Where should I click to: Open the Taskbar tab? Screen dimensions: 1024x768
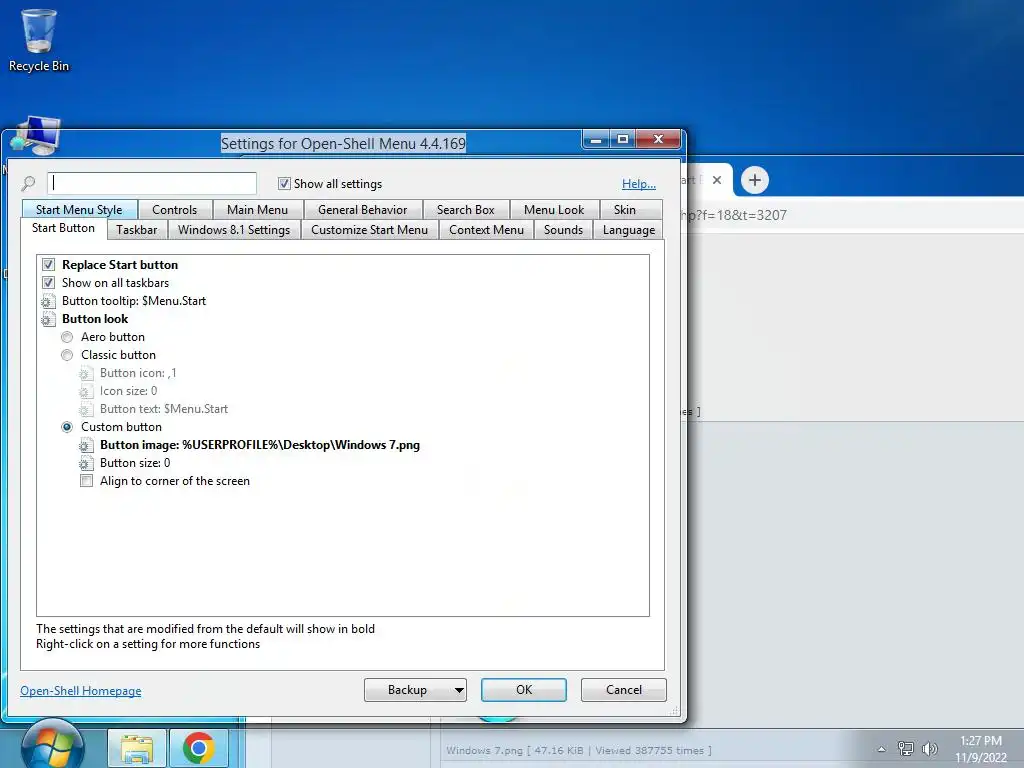tap(136, 230)
